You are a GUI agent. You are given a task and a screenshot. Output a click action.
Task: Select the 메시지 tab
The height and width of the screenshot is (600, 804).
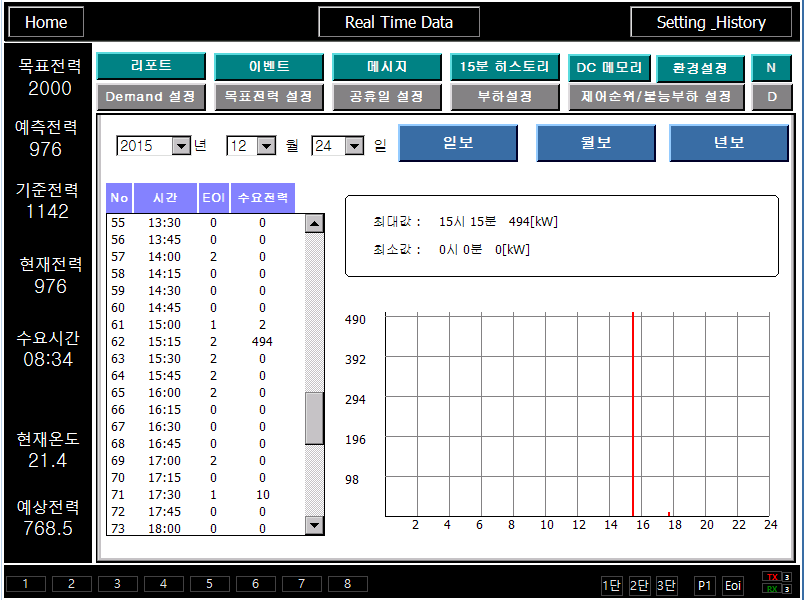(x=387, y=66)
